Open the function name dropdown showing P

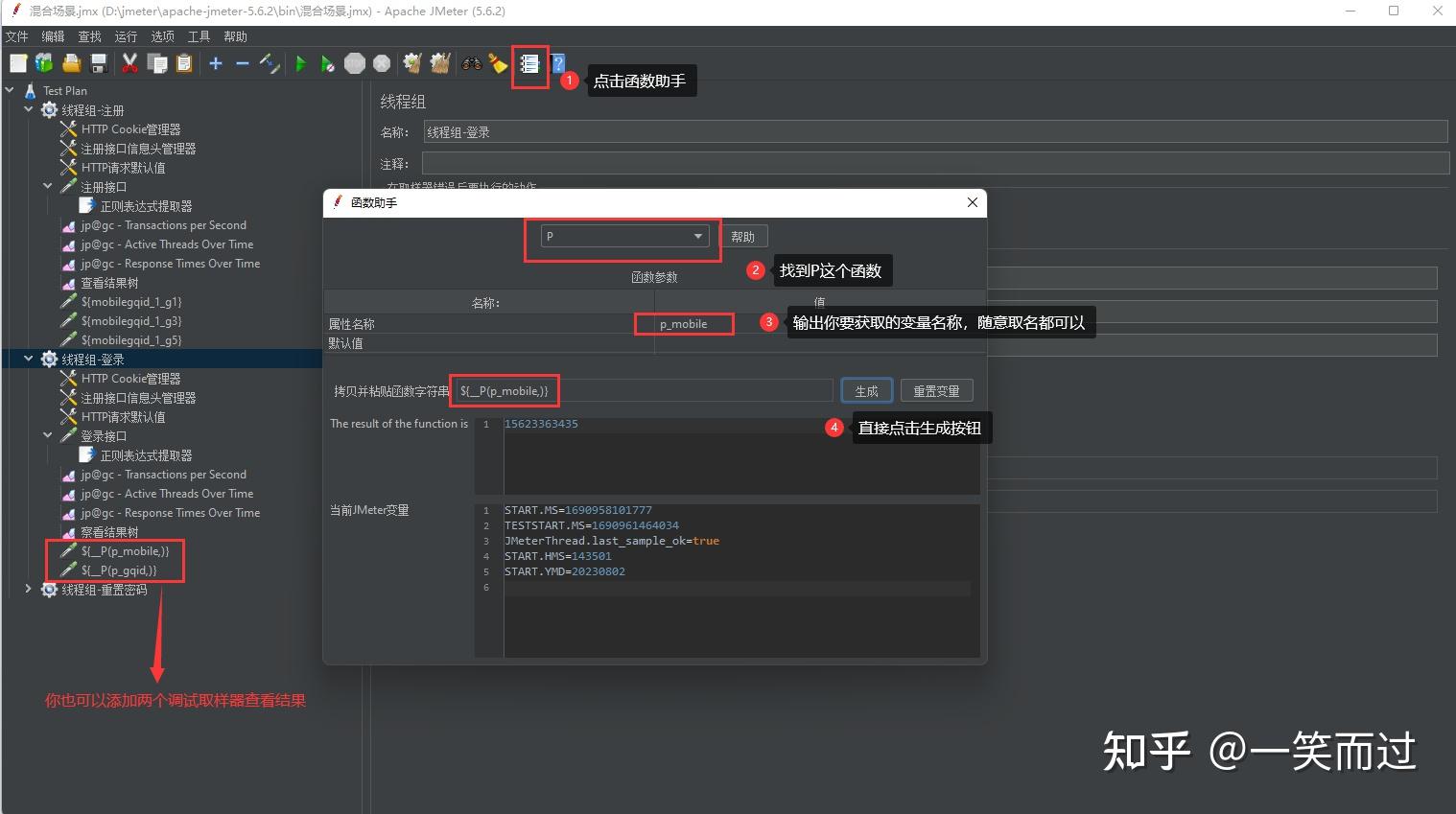pyautogui.click(x=625, y=236)
